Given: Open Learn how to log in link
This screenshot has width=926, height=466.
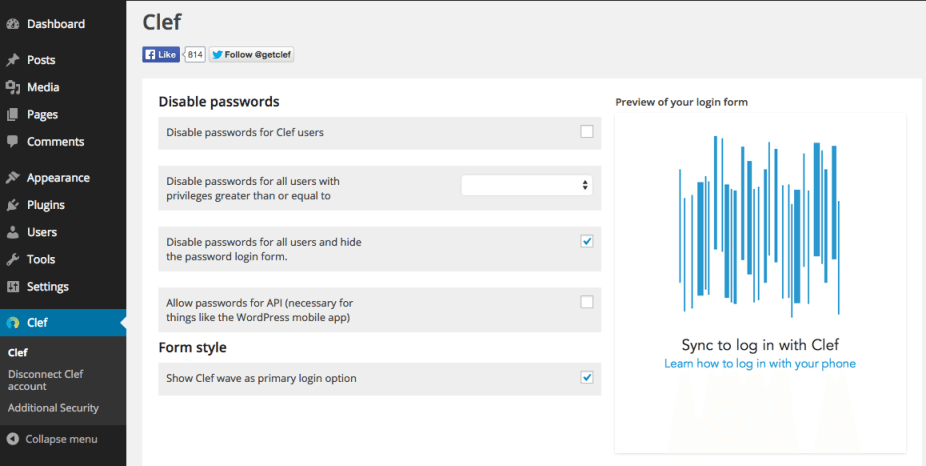Looking at the screenshot, I should point(759,364).
